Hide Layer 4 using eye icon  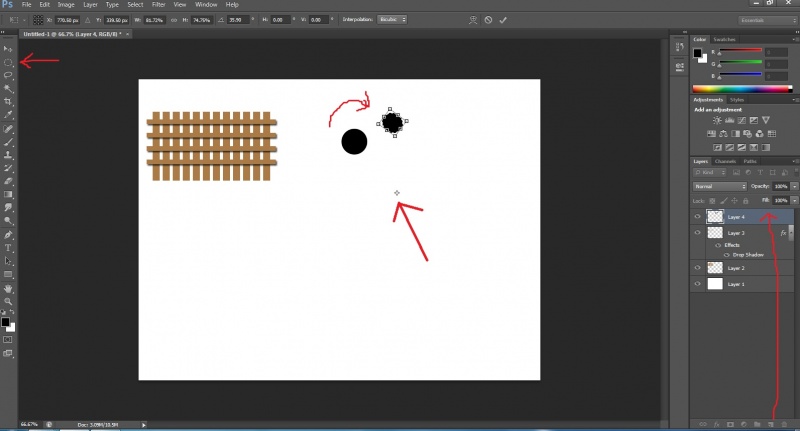click(698, 216)
